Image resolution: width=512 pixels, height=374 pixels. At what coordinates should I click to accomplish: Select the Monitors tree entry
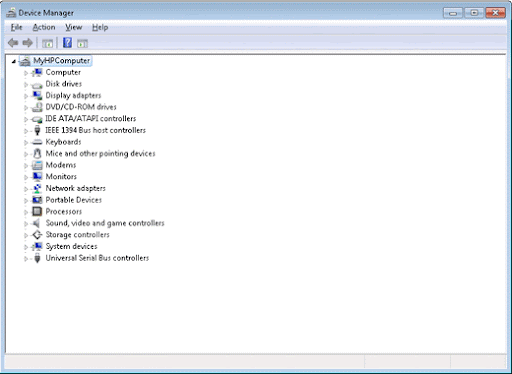point(61,177)
